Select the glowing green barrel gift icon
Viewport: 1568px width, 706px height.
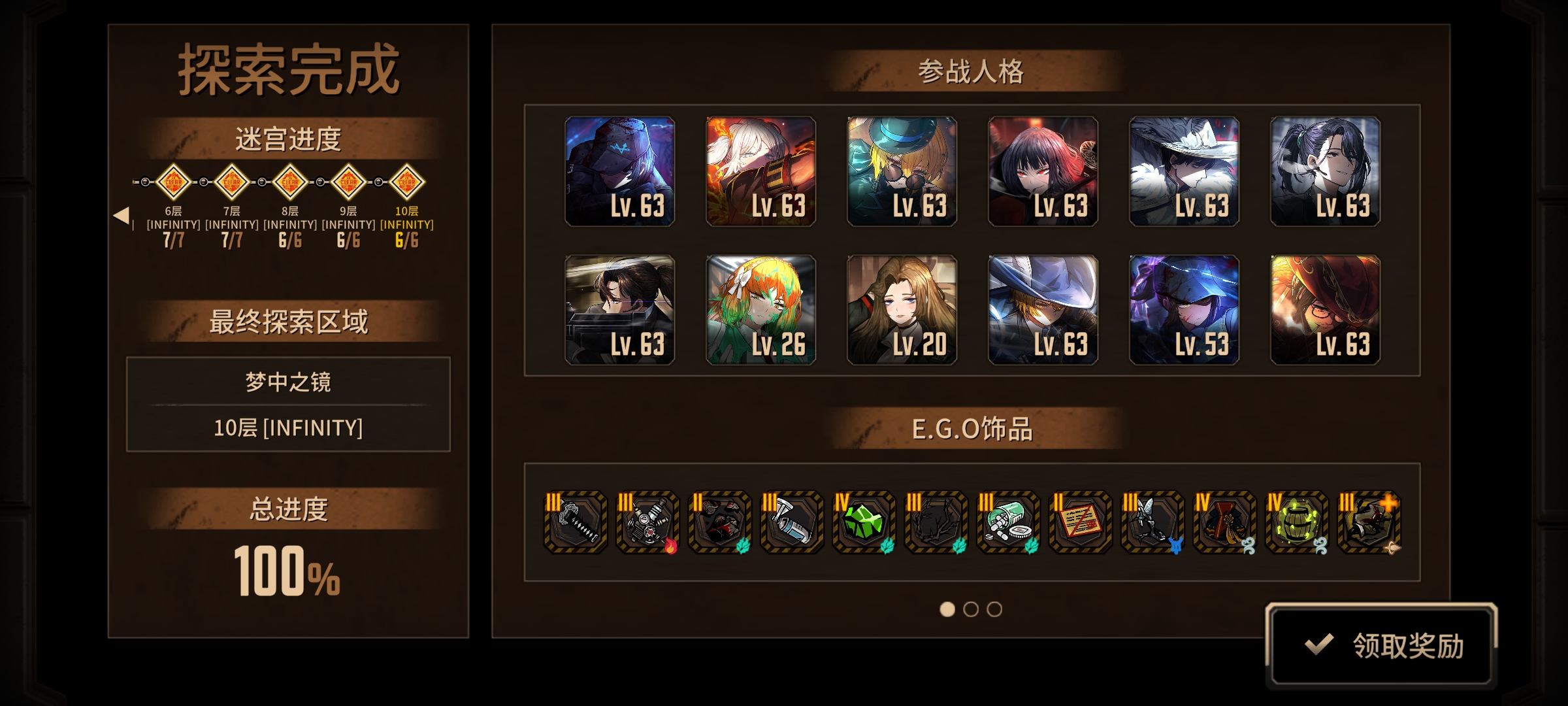point(1296,522)
